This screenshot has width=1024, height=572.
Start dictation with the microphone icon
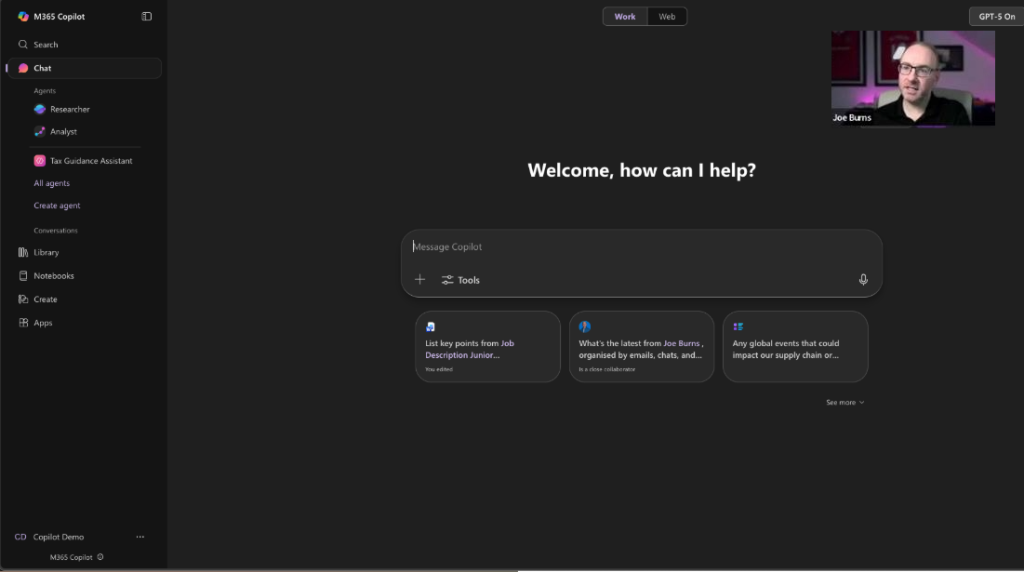tap(863, 279)
